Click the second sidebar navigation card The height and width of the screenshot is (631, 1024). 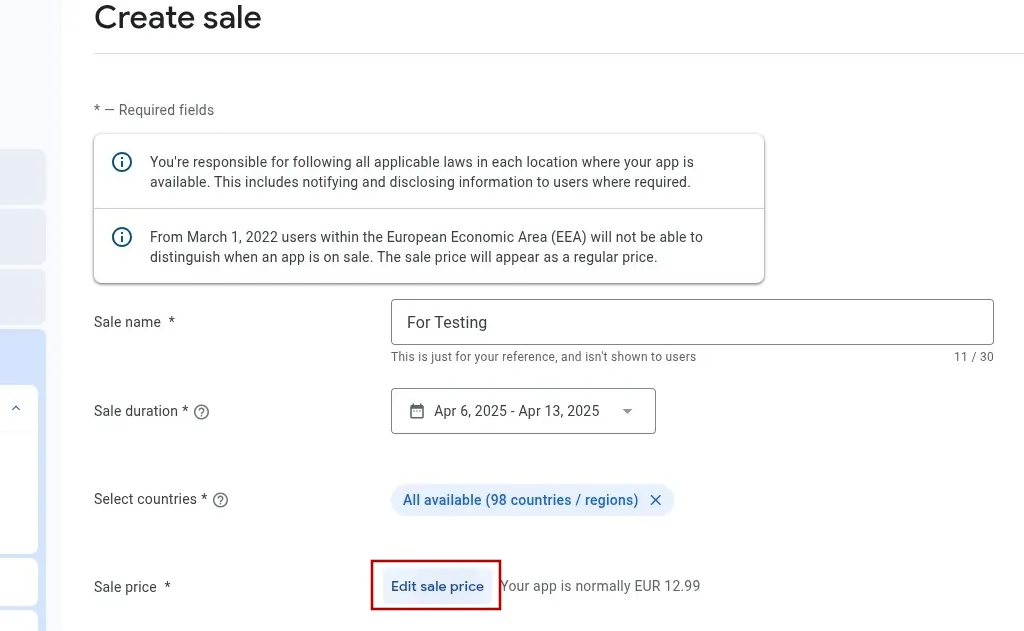click(22, 237)
